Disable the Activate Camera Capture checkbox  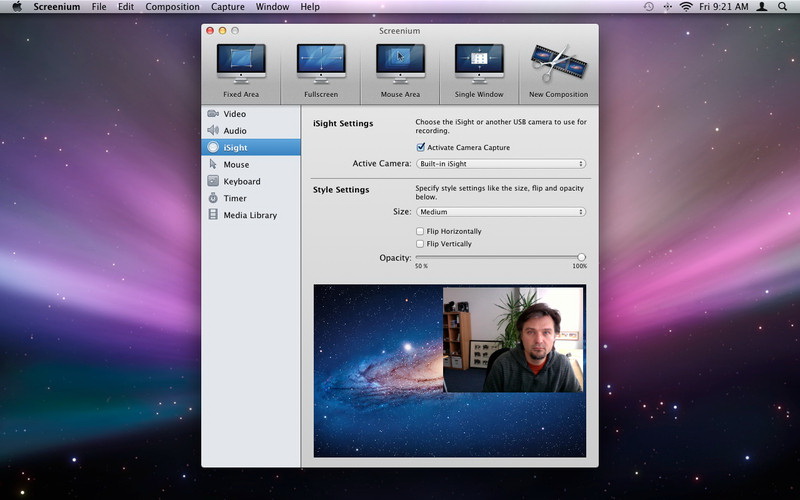[x=421, y=148]
